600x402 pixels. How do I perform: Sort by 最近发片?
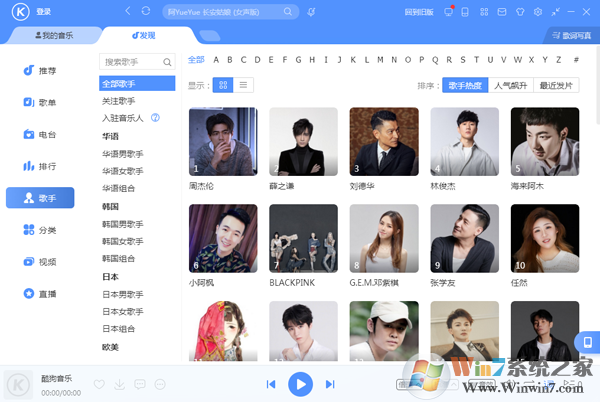[556, 85]
